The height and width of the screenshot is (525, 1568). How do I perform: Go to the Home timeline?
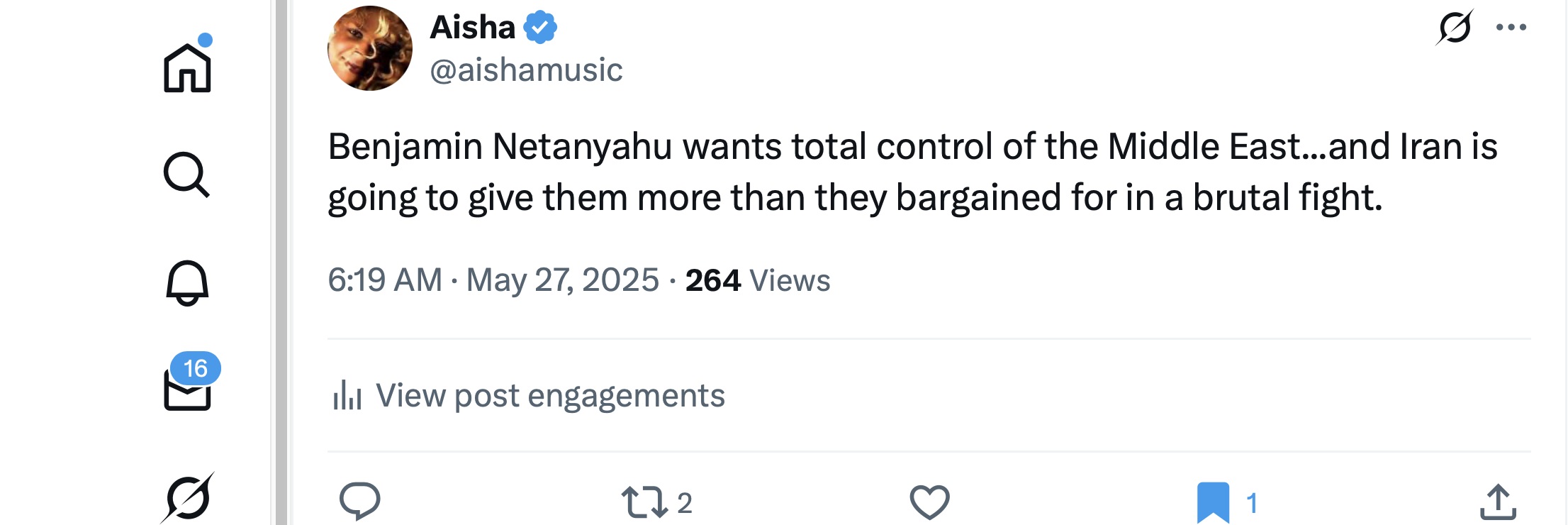click(187, 68)
